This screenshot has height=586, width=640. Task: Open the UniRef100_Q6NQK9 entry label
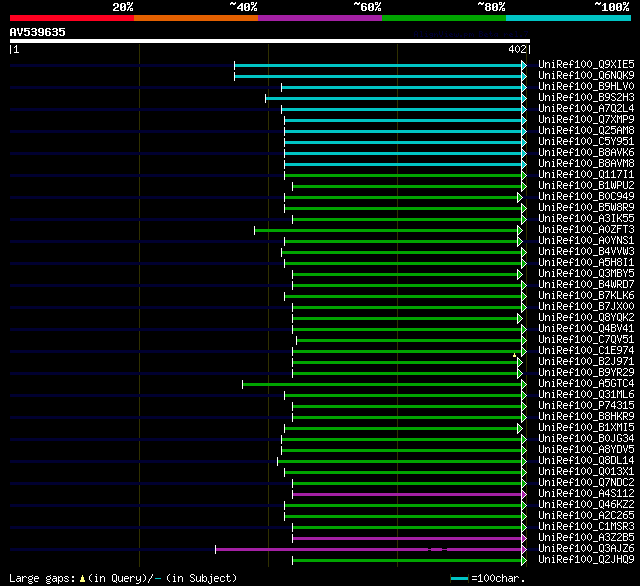coord(586,75)
